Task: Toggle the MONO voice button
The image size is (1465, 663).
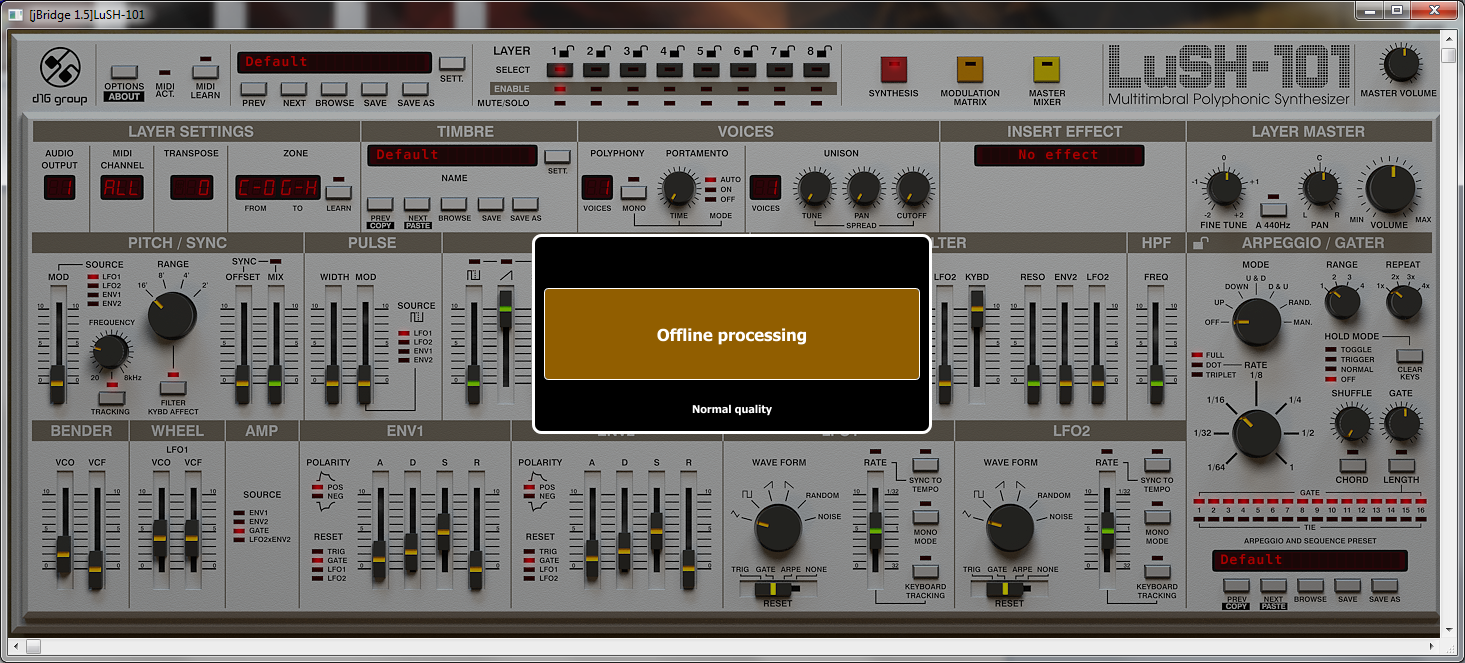Action: coord(633,192)
